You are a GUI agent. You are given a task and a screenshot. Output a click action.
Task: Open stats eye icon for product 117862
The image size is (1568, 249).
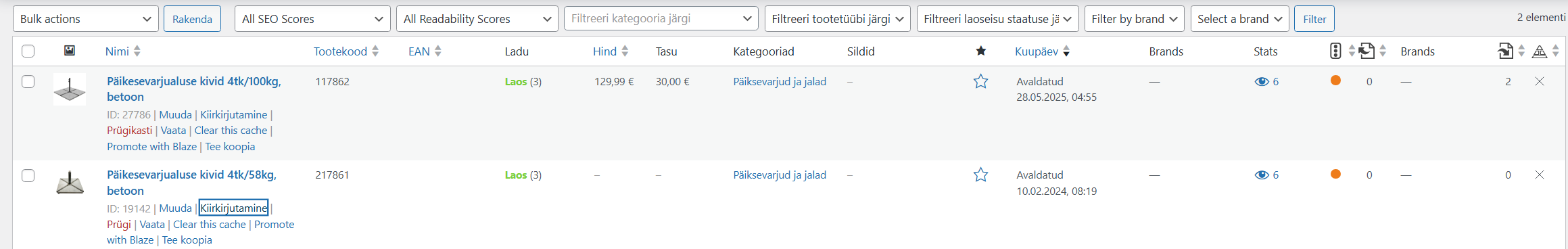(1261, 82)
